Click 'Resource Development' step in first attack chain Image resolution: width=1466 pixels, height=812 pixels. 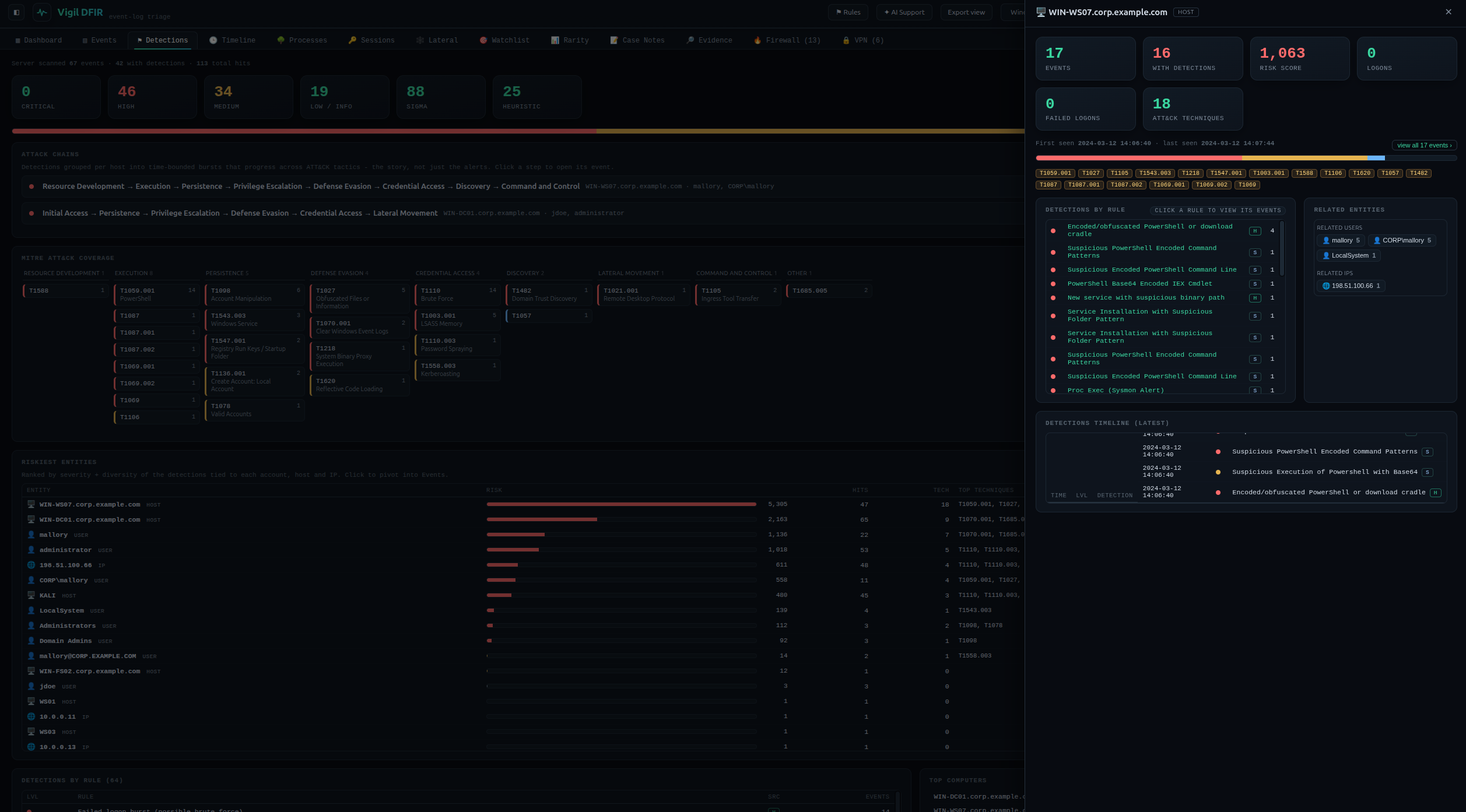point(83,187)
